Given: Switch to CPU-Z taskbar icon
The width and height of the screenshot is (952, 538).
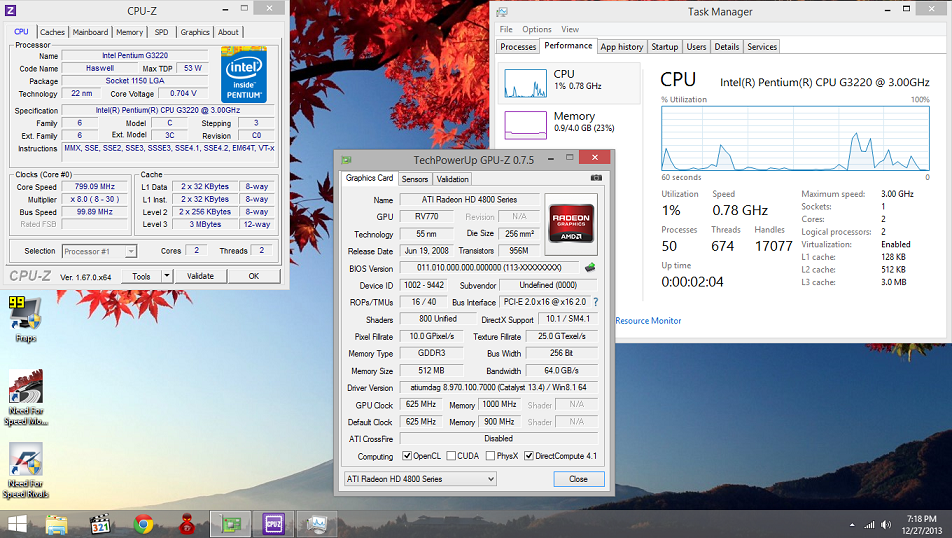Looking at the screenshot, I should pyautogui.click(x=273, y=524).
